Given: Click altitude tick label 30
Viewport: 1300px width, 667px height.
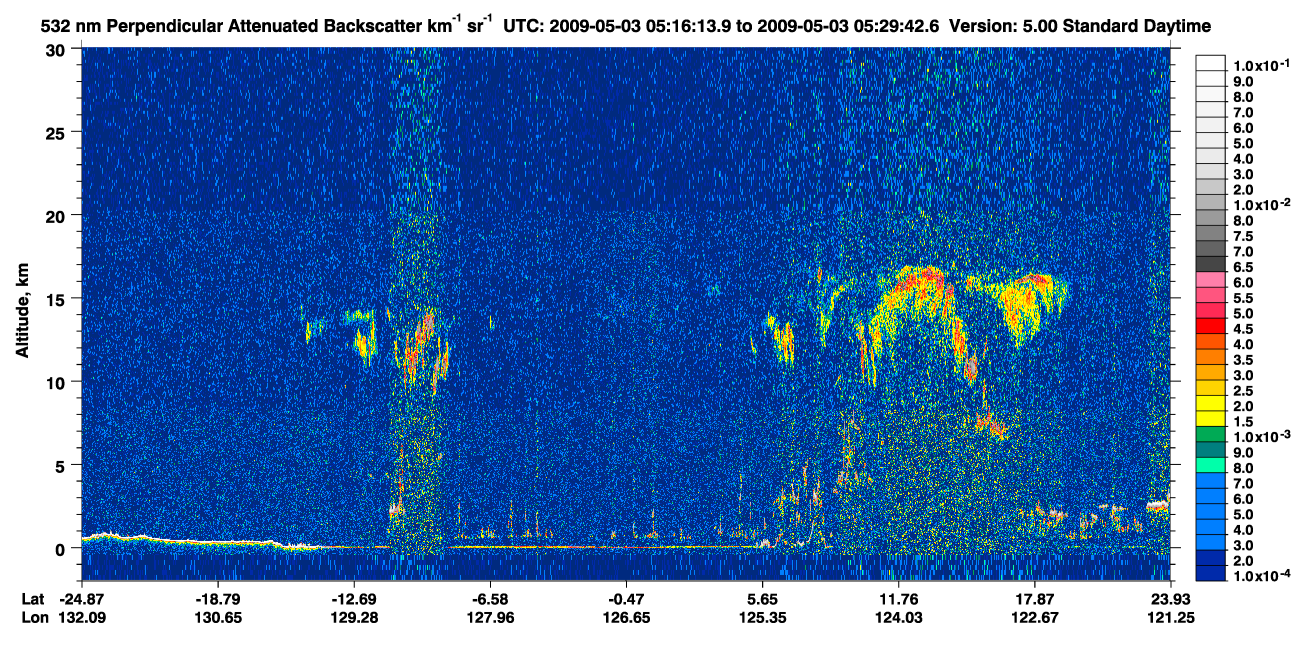Looking at the screenshot, I should coord(57,50).
